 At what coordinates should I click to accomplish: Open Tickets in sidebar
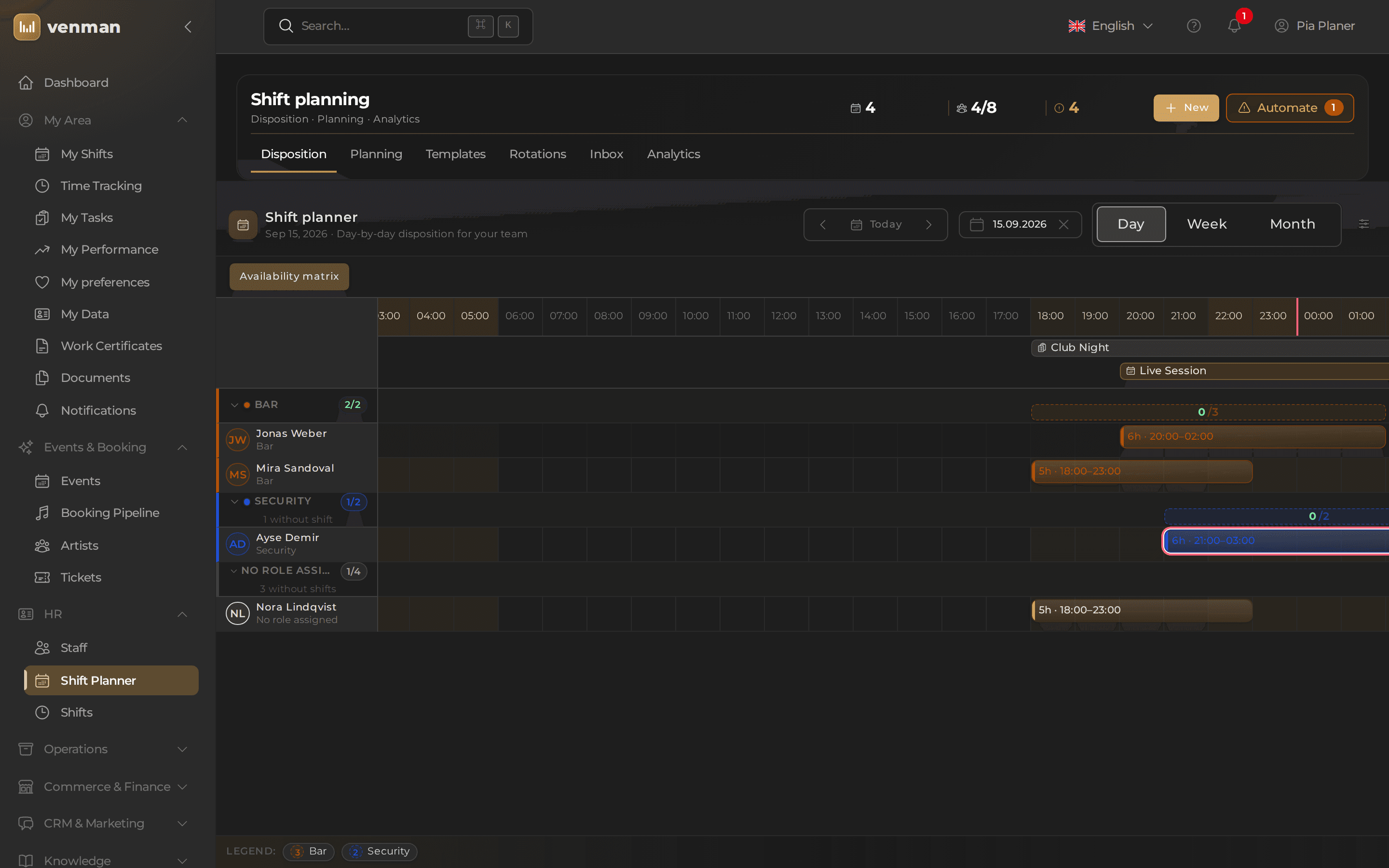[x=112, y=578]
